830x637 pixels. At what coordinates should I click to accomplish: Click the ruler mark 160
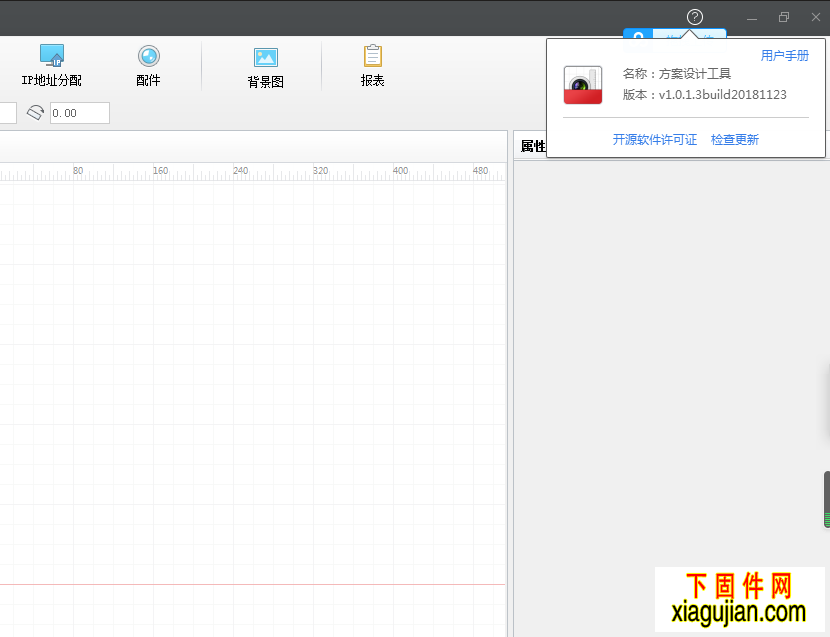click(x=160, y=171)
